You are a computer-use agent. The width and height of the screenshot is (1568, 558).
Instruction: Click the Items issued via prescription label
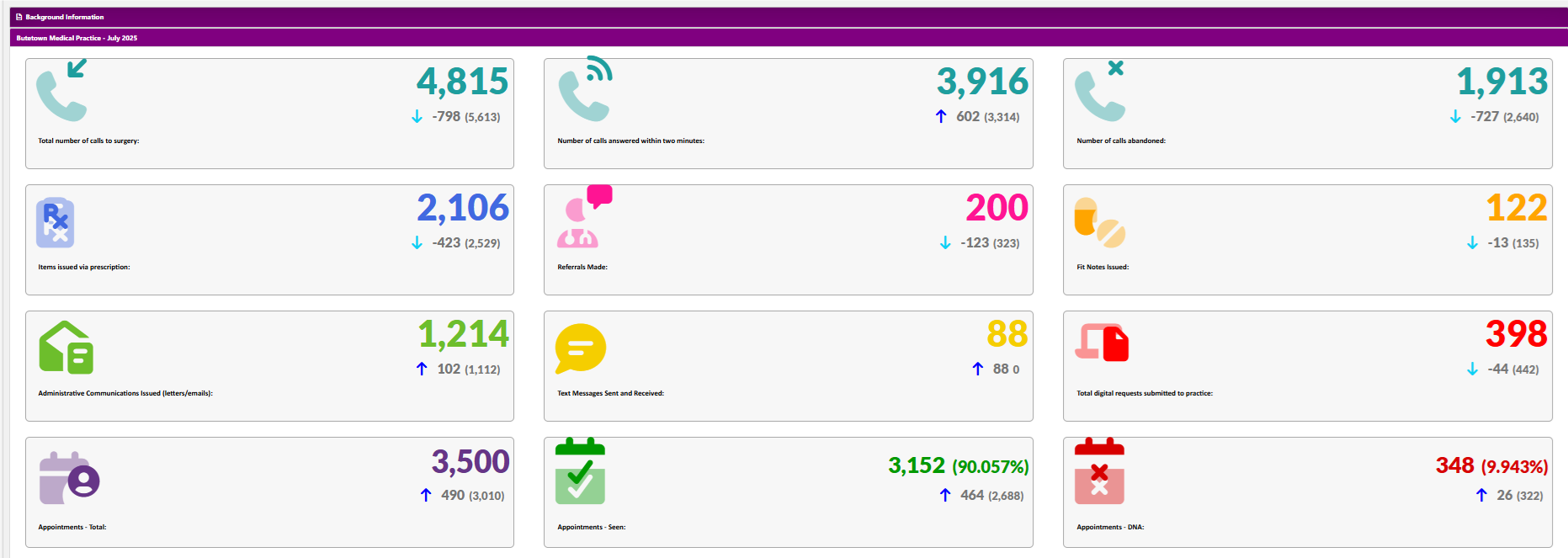84,267
